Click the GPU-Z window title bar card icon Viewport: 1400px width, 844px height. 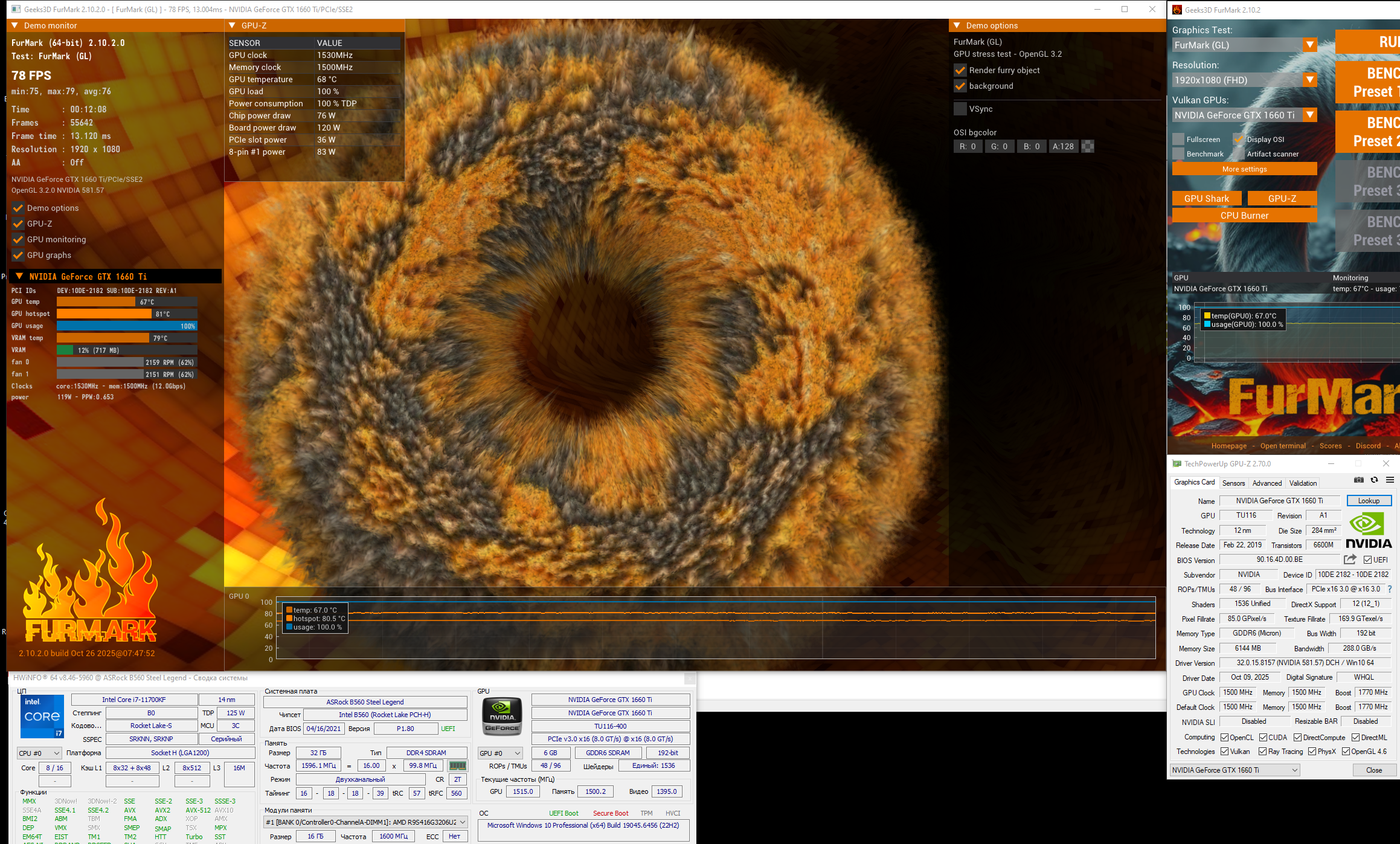[x=1177, y=464]
